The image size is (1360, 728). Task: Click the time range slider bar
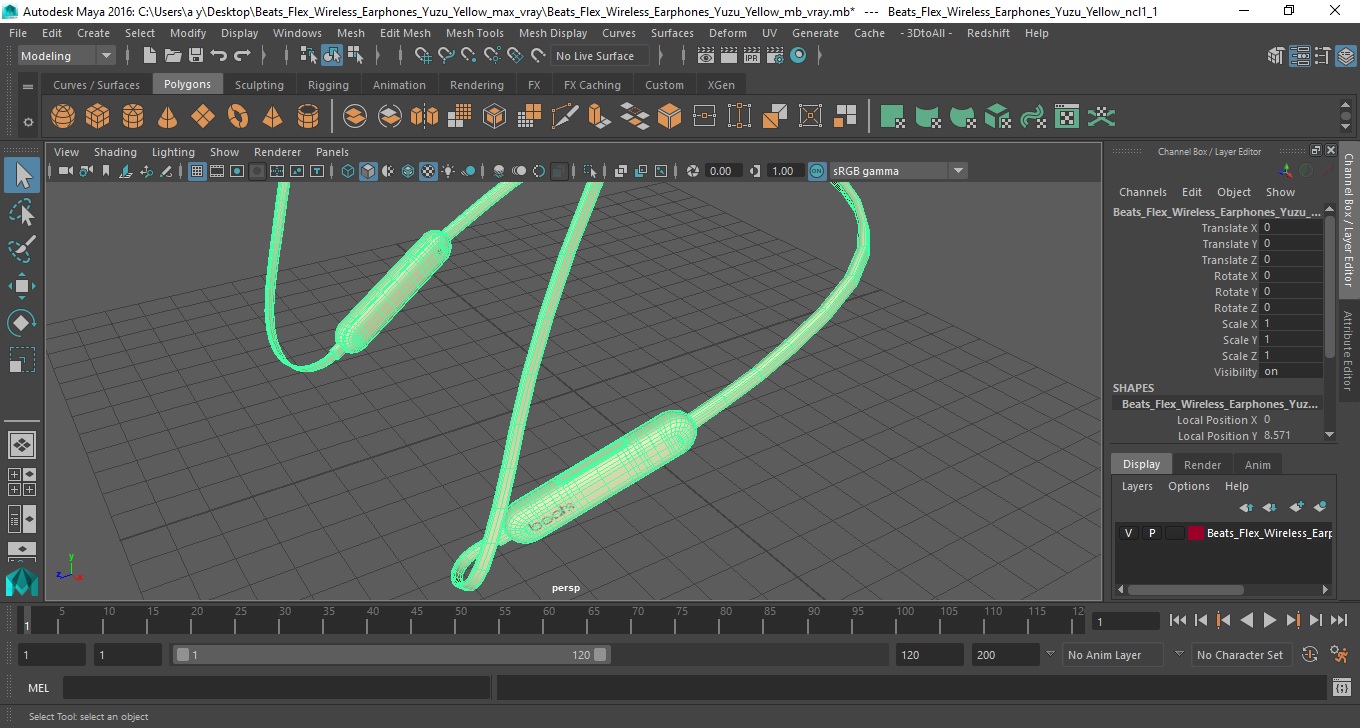pyautogui.click(x=391, y=655)
